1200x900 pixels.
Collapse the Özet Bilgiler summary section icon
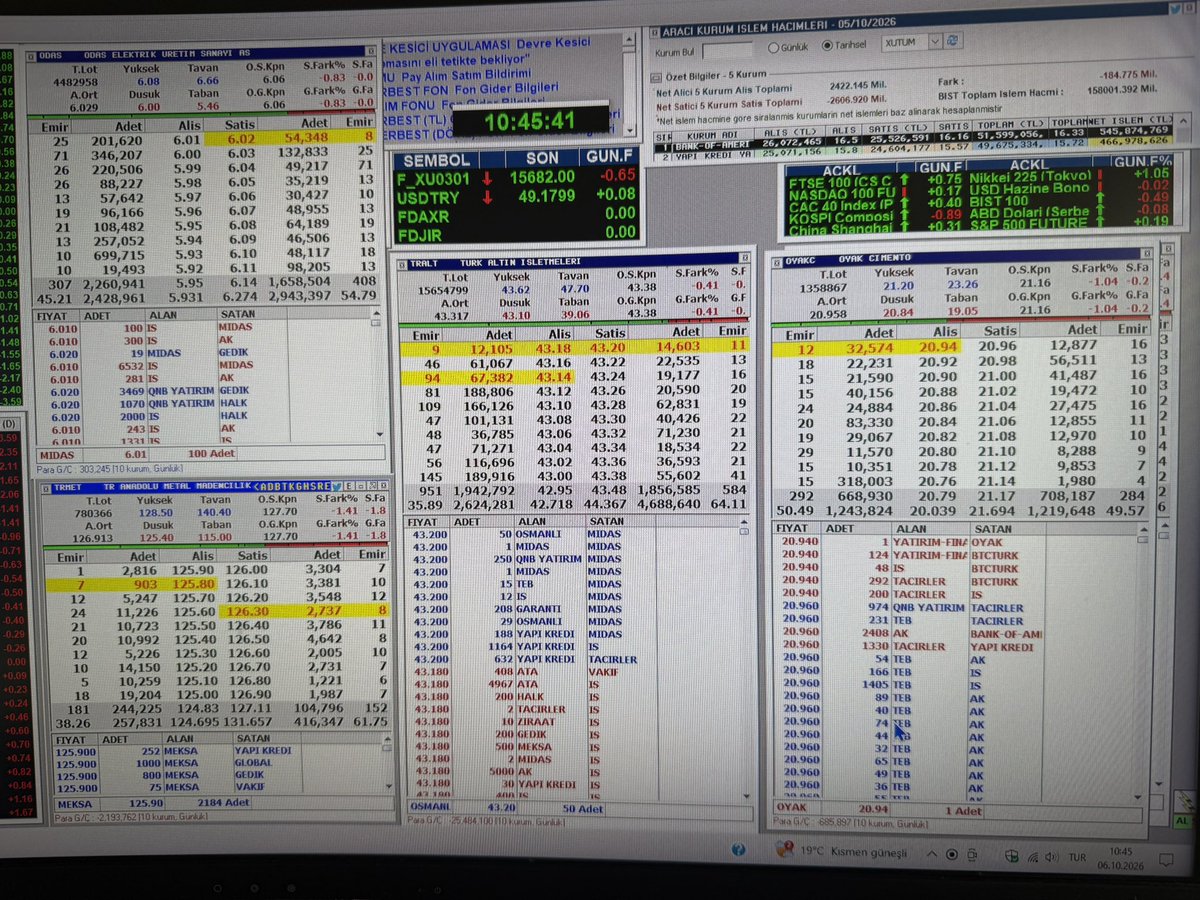coord(657,77)
